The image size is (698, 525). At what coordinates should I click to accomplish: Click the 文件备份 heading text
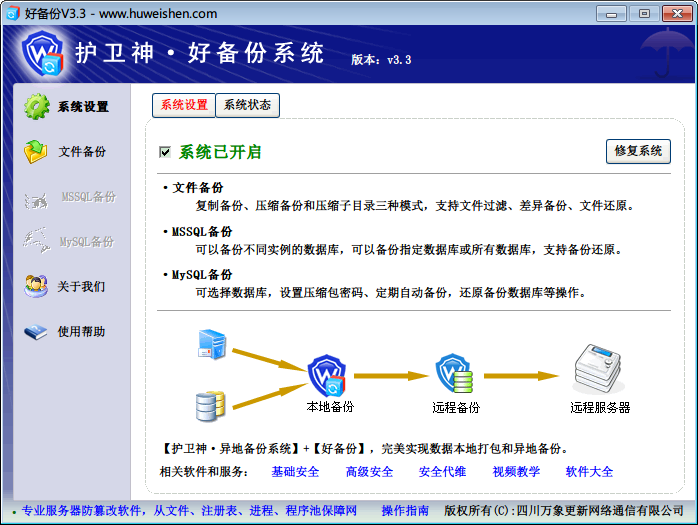[198, 187]
